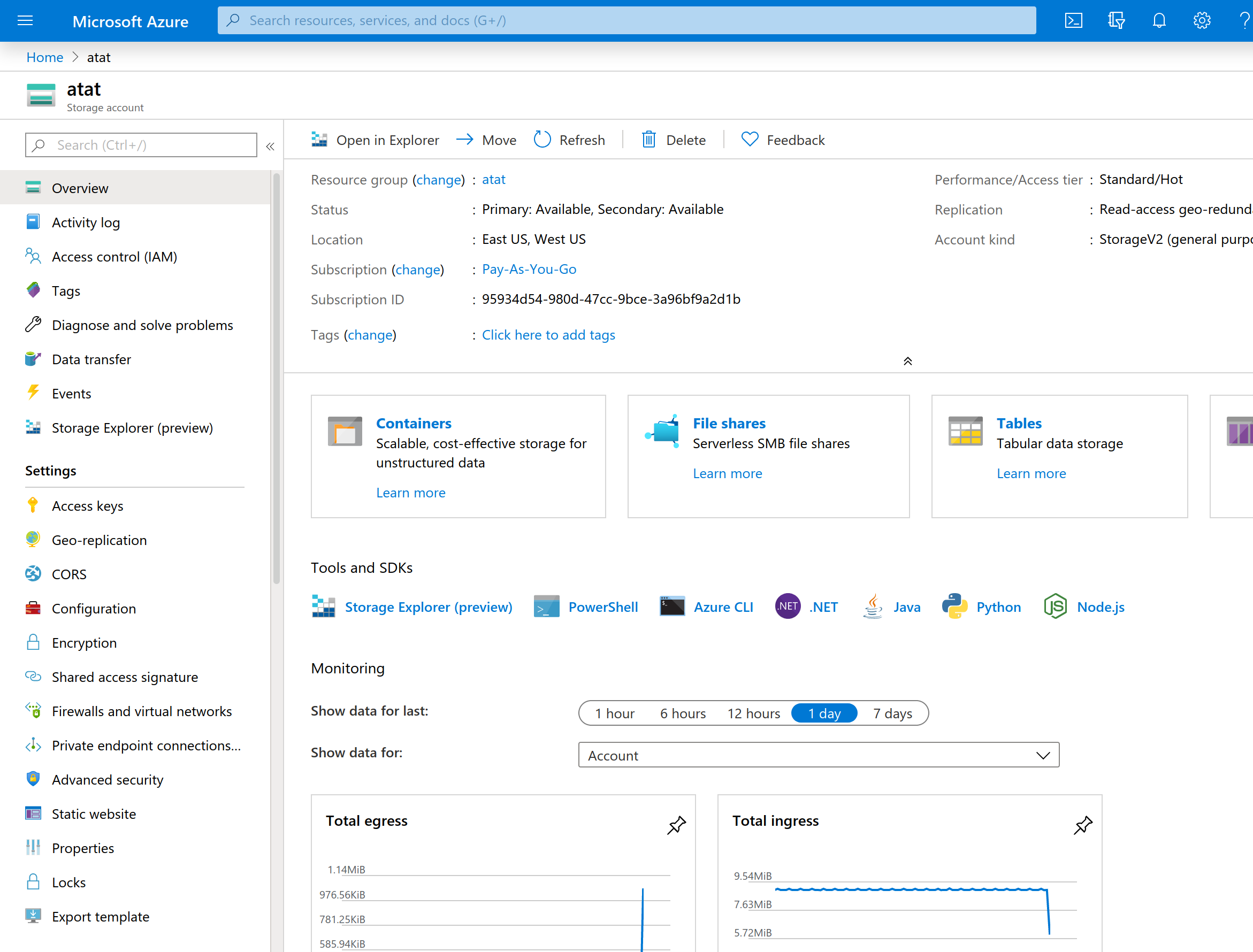1253x952 pixels.
Task: Select the Node.js SDK icon
Action: pyautogui.click(x=1055, y=606)
